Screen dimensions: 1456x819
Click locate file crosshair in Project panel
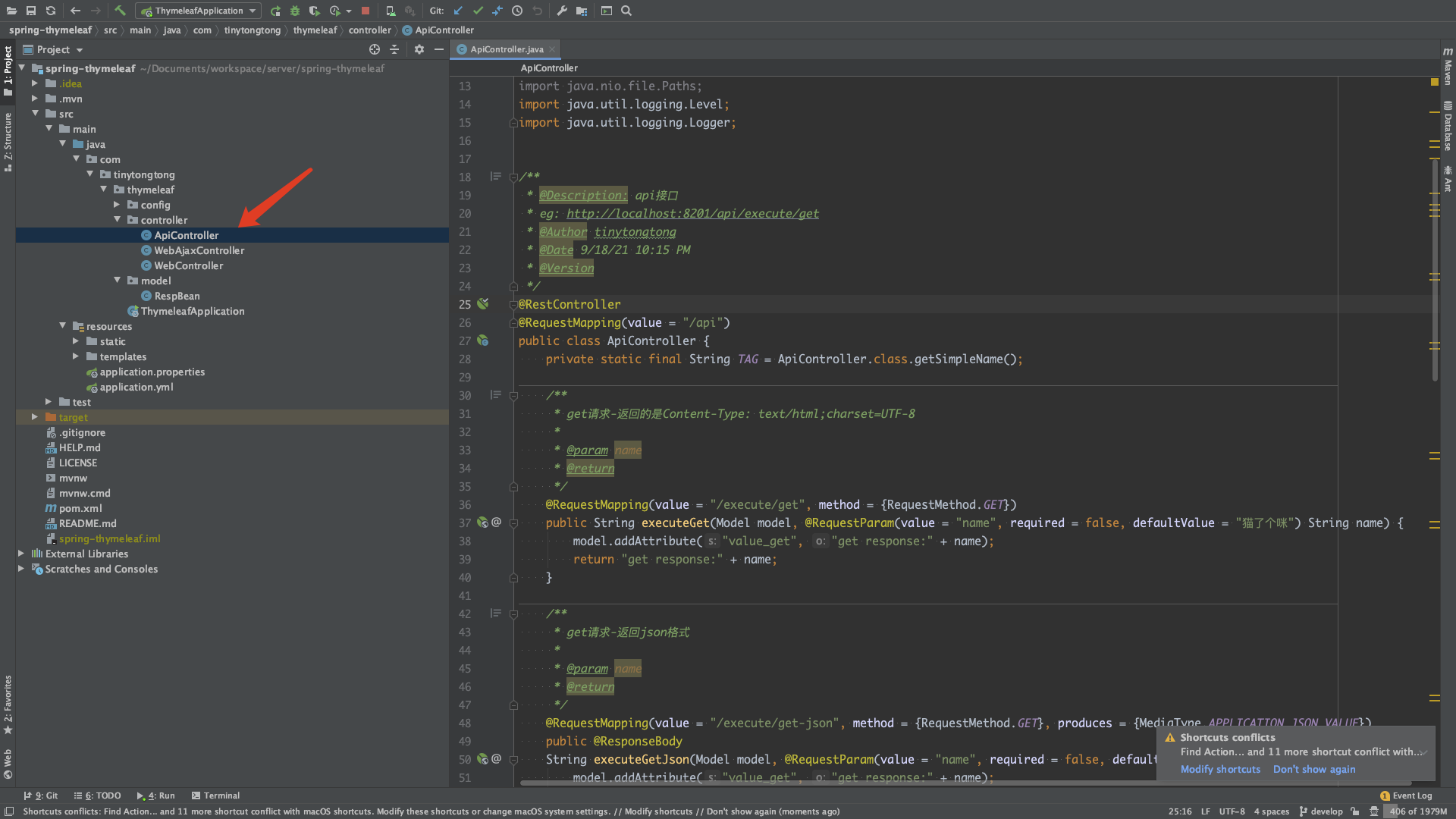pyautogui.click(x=374, y=49)
